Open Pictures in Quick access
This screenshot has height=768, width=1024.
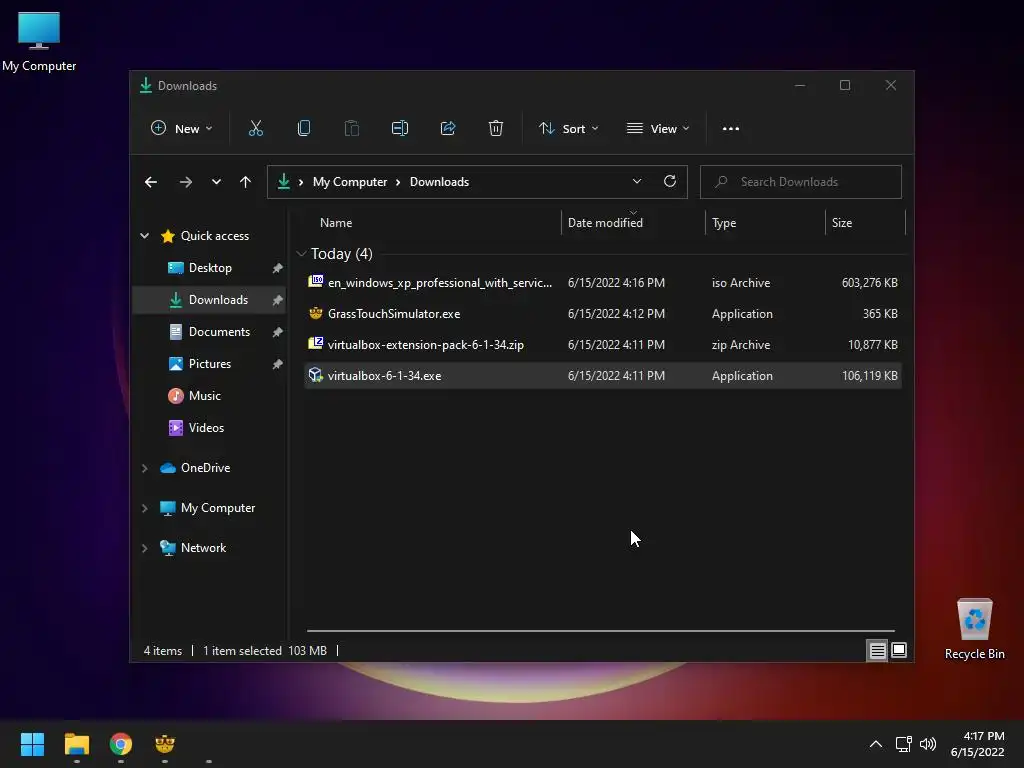pyautogui.click(x=210, y=364)
